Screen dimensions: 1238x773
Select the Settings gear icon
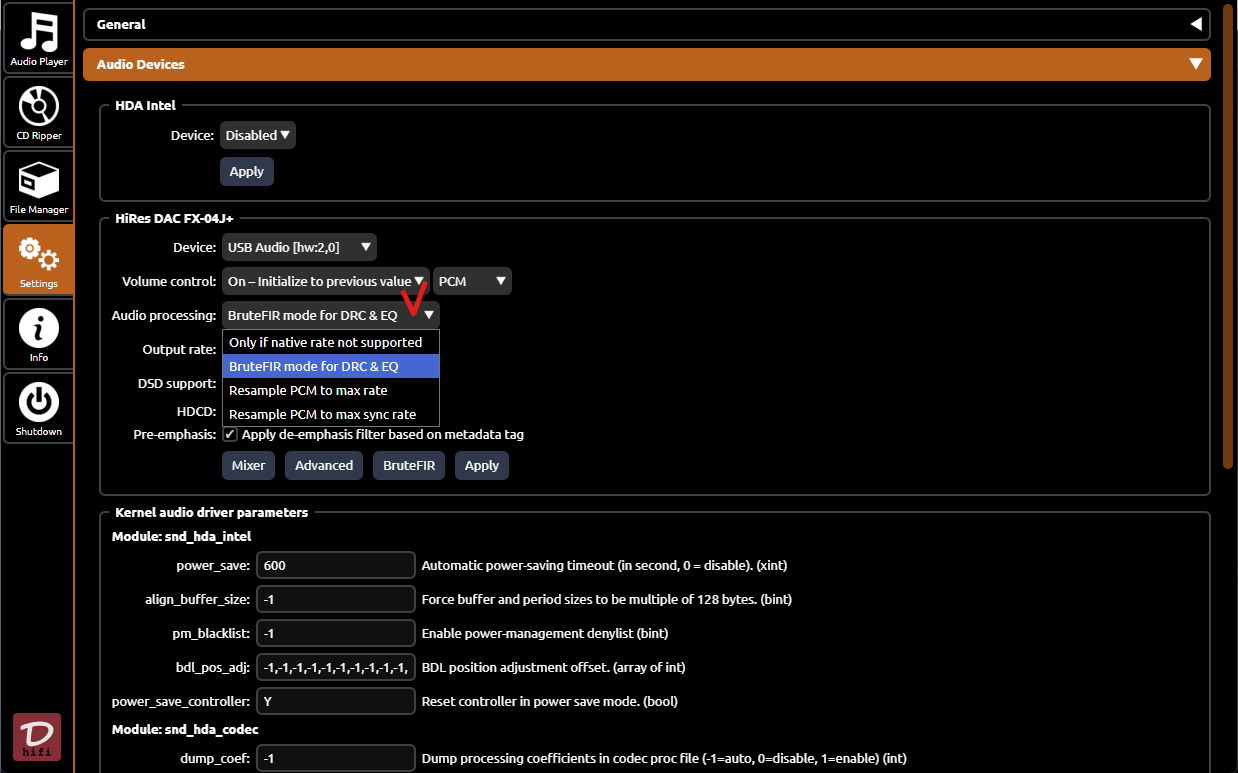tap(38, 259)
